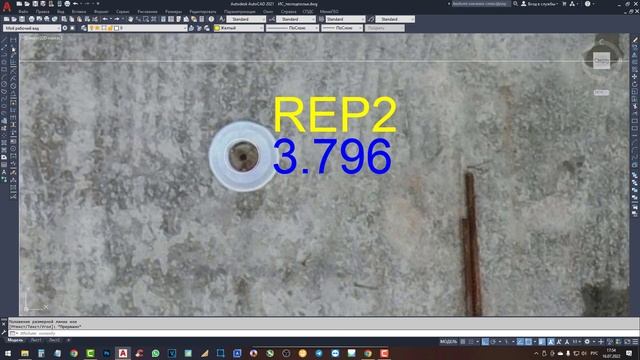Click the Pan hand tool icon
This screenshot has height=360, width=640.
tap(131, 19)
